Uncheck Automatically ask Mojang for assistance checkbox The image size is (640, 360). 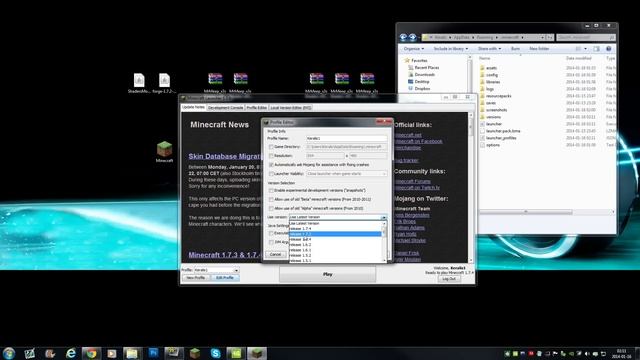[271, 164]
